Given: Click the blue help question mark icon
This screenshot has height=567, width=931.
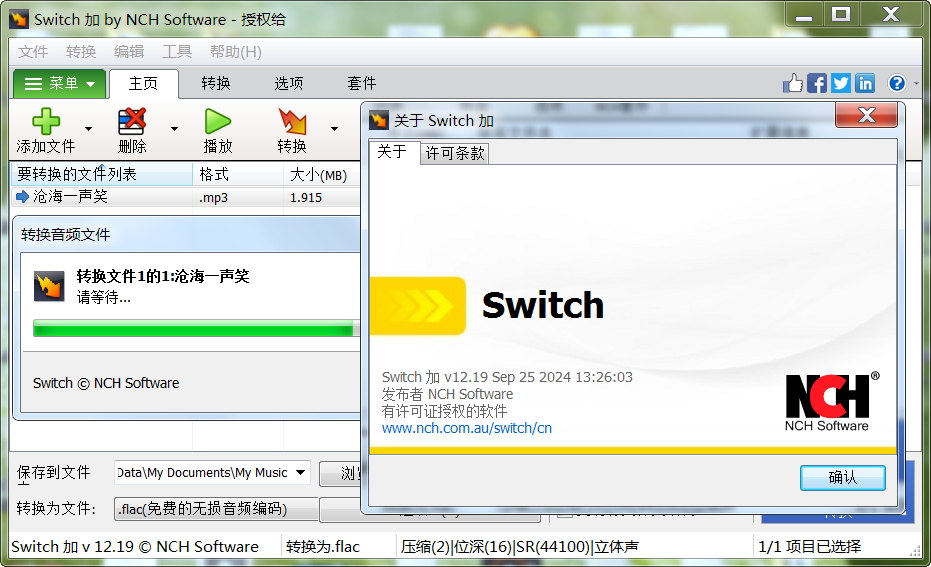Looking at the screenshot, I should coord(897,83).
